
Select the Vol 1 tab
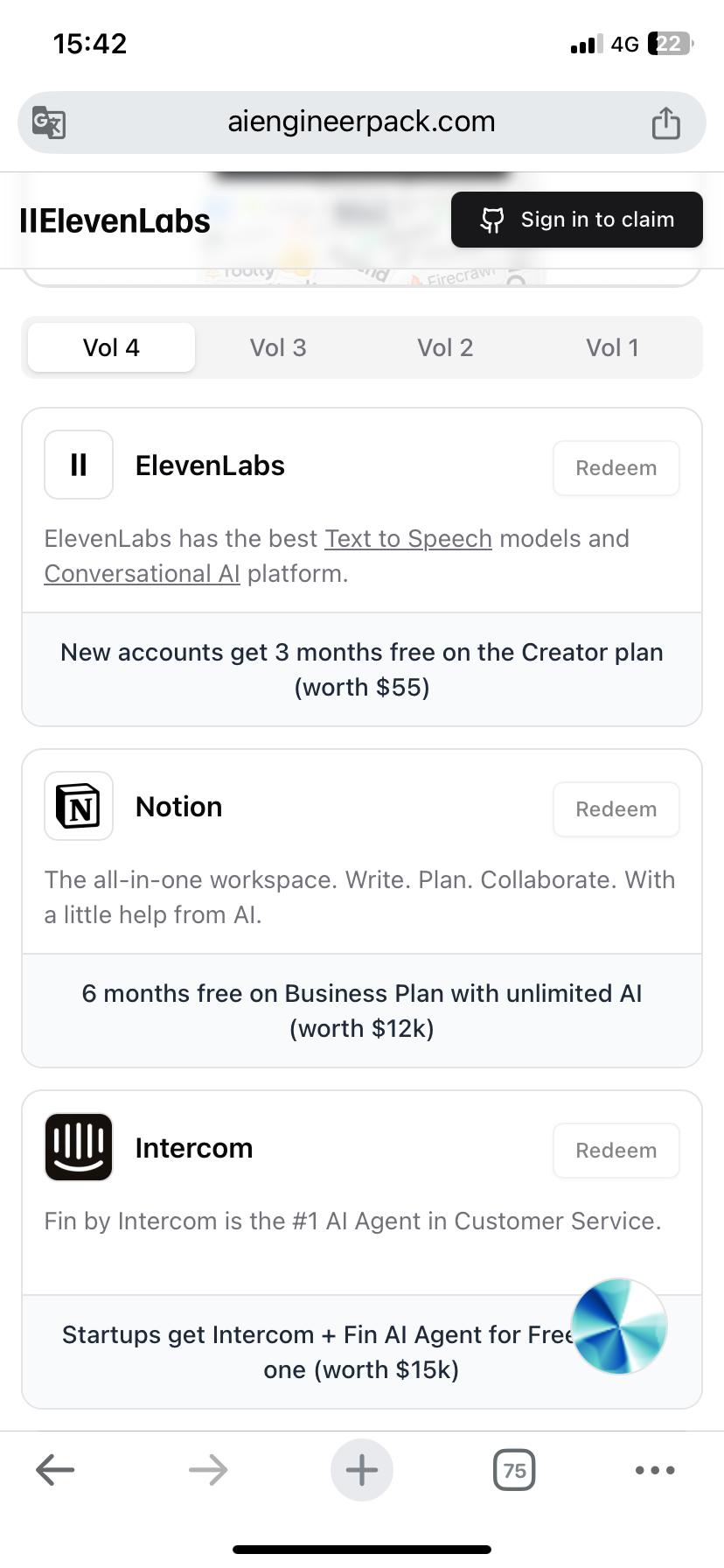[x=612, y=347]
